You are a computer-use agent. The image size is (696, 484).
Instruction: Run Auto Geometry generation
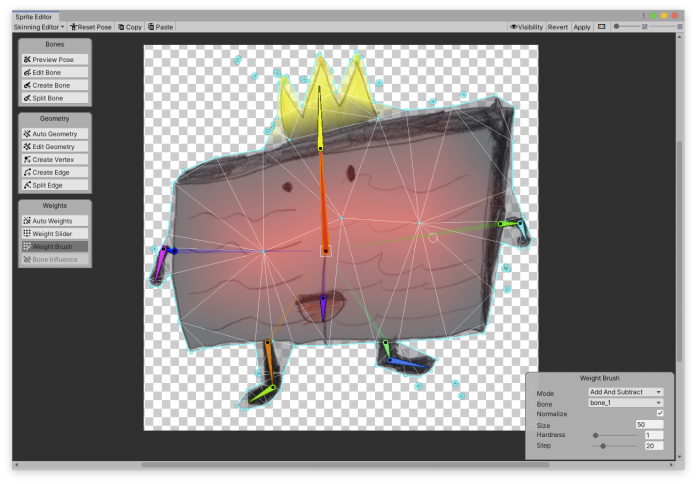(x=55, y=134)
